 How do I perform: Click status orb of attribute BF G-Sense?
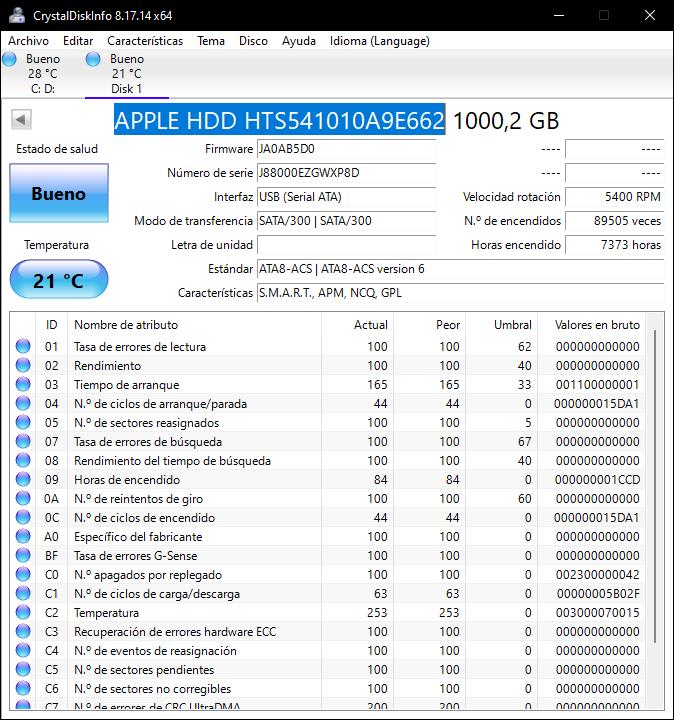coord(23,555)
